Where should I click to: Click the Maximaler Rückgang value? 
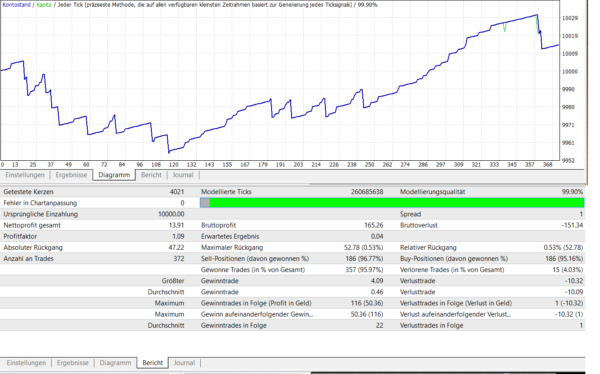(x=363, y=247)
